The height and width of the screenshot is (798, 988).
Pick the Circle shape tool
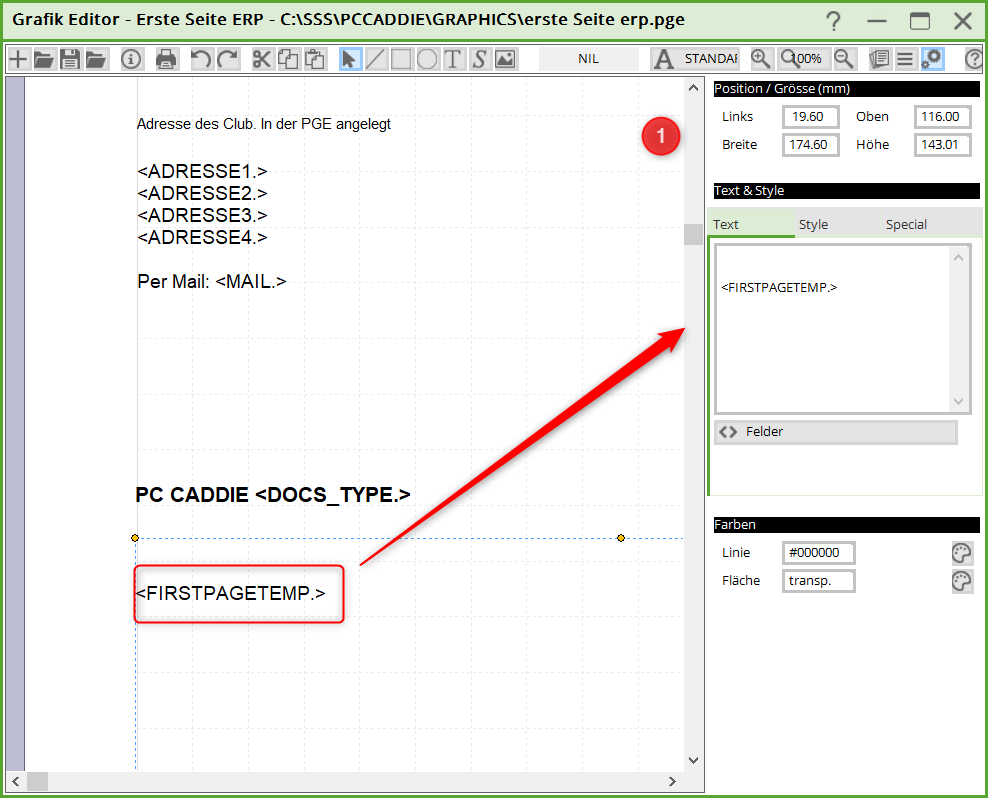point(427,59)
